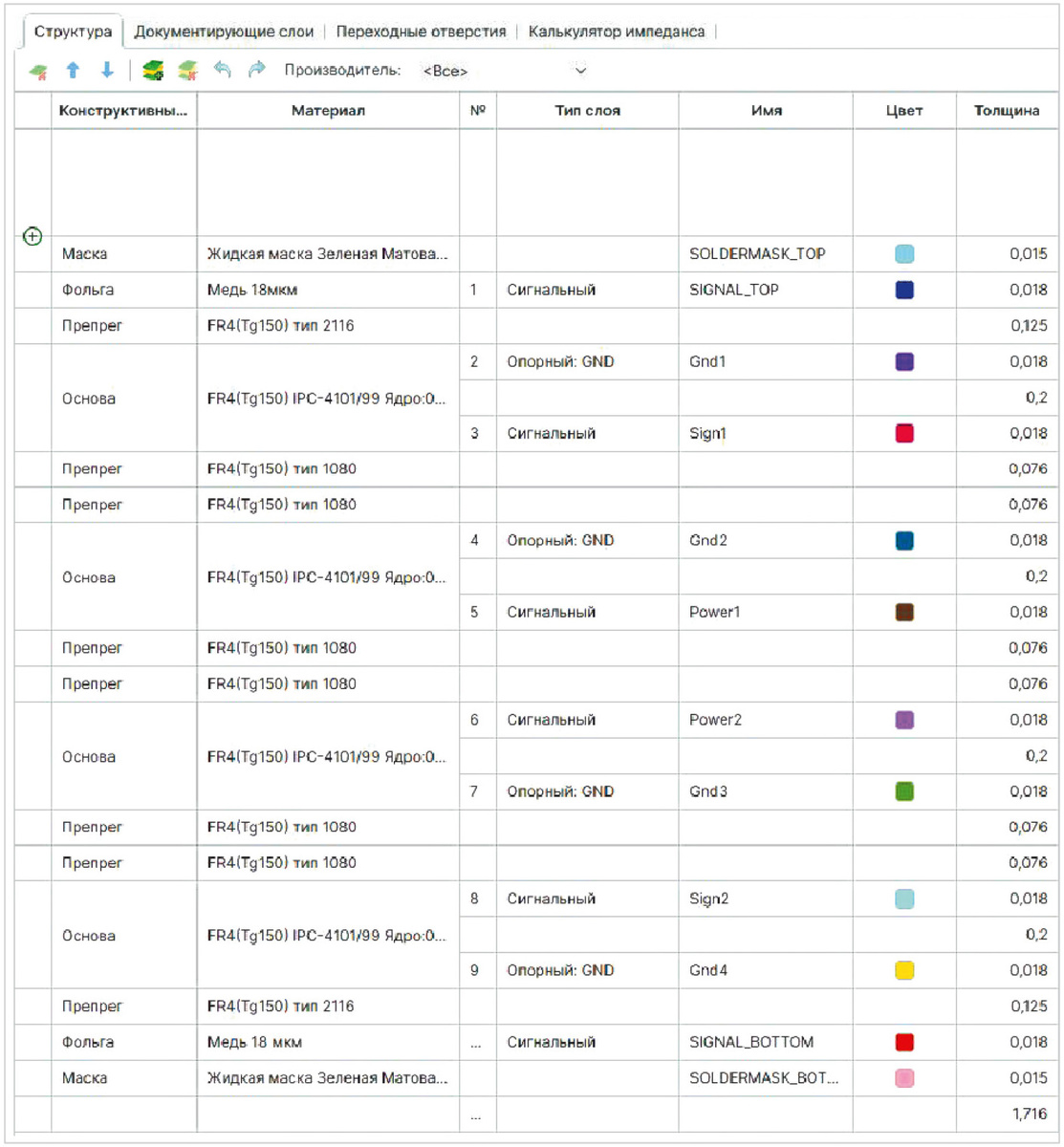This screenshot has height=1147, width=1064.
Task: Click the Толщина column header
Action: 1007,111
